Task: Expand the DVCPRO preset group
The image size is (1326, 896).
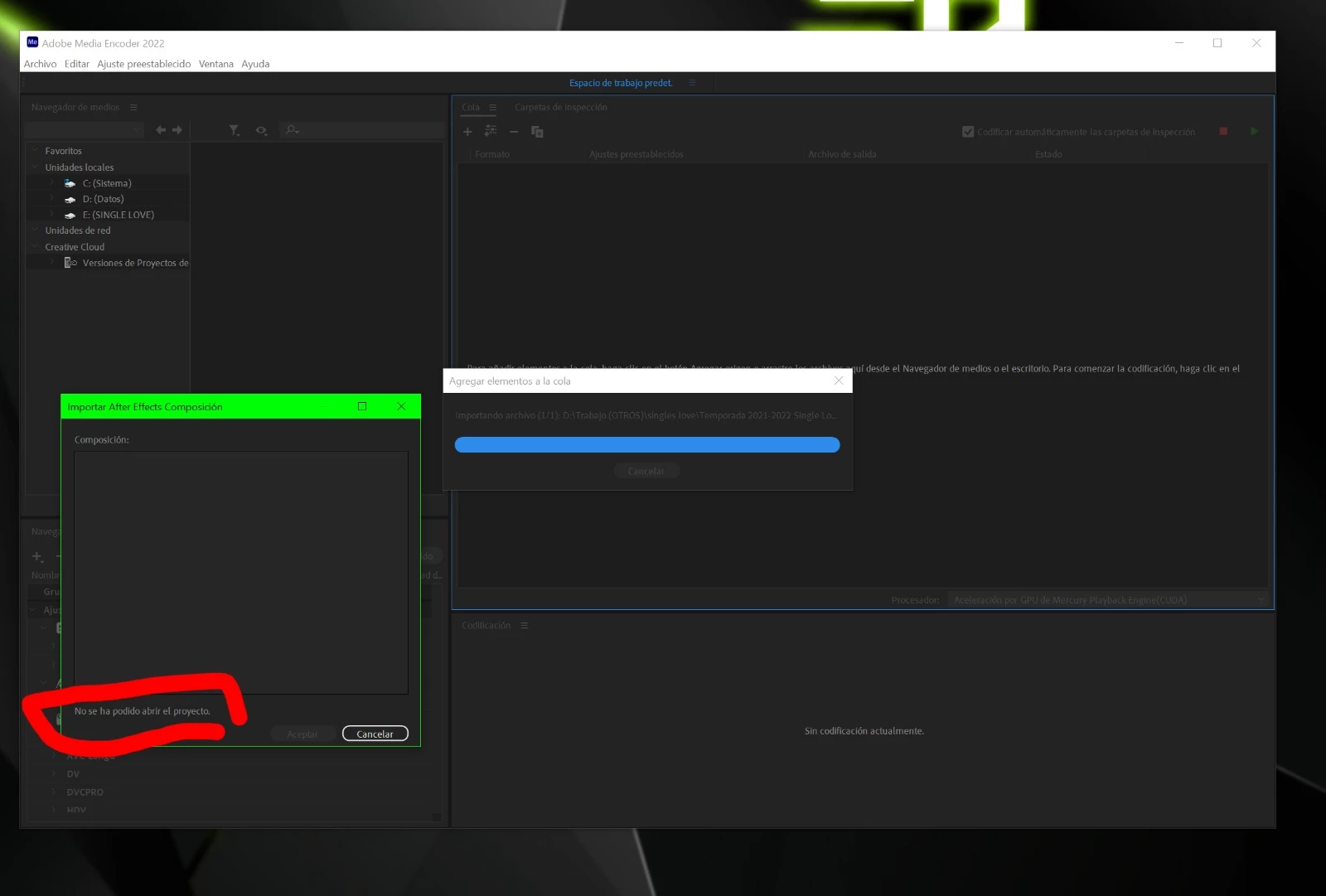Action: coord(53,792)
